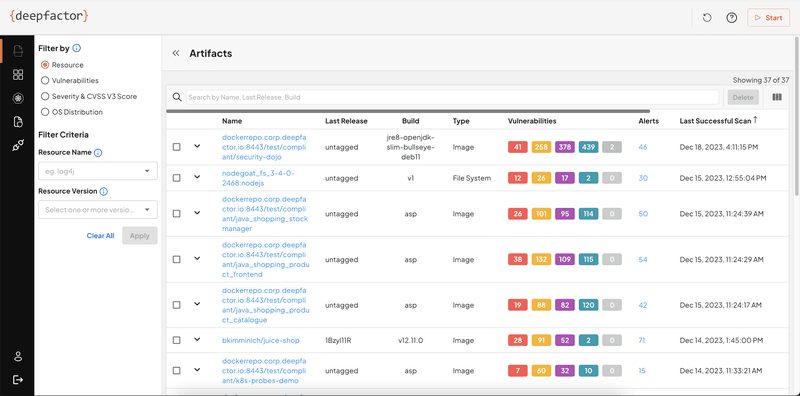The image size is (800, 396).
Task: Expand the nodegoat_fs row chevron
Action: point(197,177)
